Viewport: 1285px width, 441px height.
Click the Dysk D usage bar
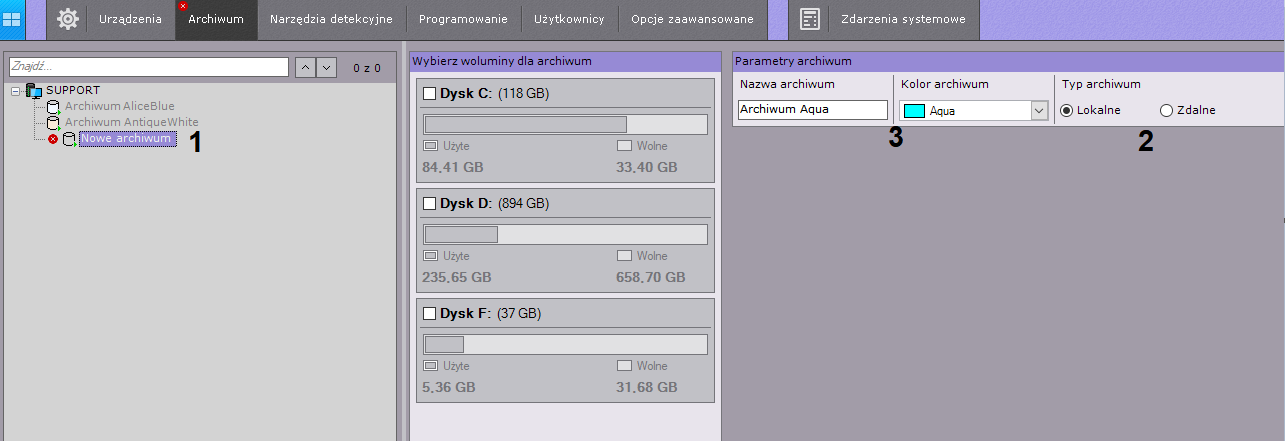point(565,234)
